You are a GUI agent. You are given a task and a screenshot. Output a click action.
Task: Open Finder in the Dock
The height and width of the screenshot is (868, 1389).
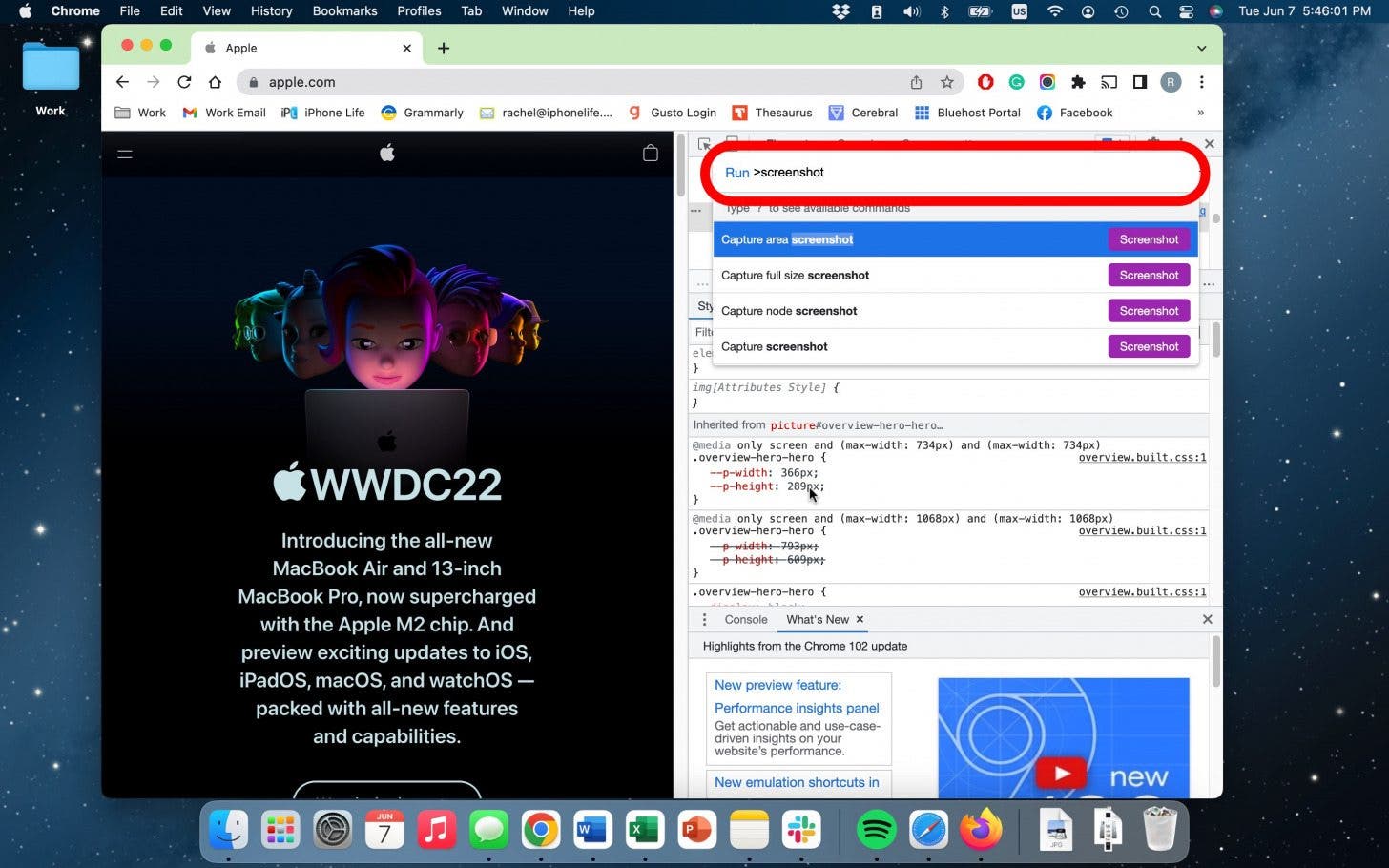[x=229, y=830]
